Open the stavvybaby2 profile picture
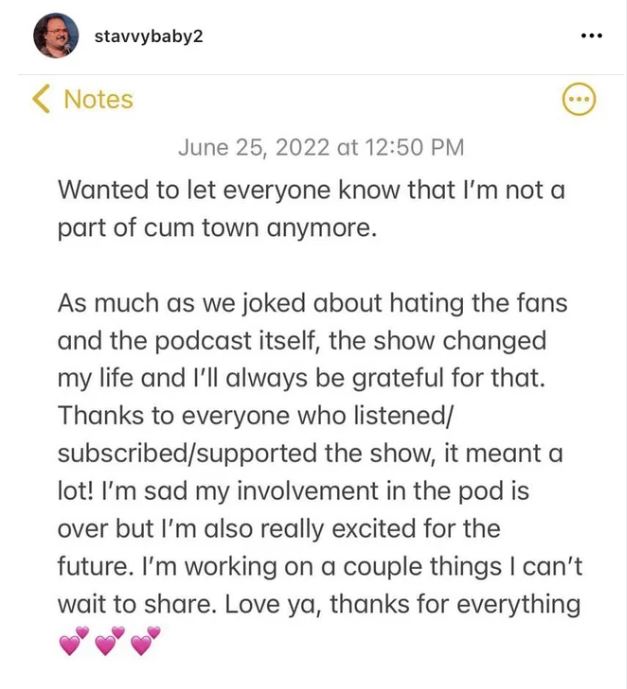This screenshot has width=627, height=689. tap(56, 36)
